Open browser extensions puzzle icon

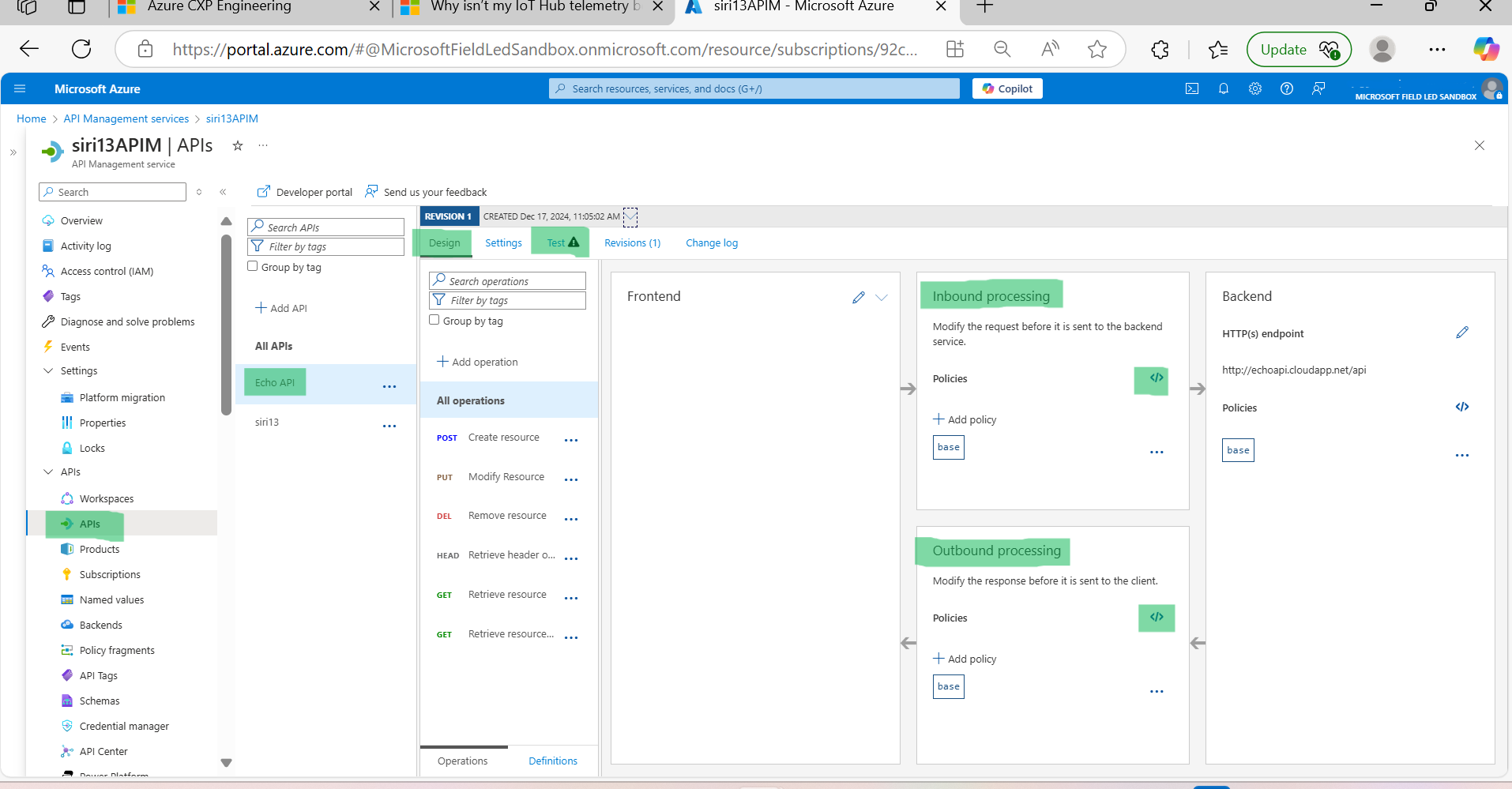point(1160,49)
